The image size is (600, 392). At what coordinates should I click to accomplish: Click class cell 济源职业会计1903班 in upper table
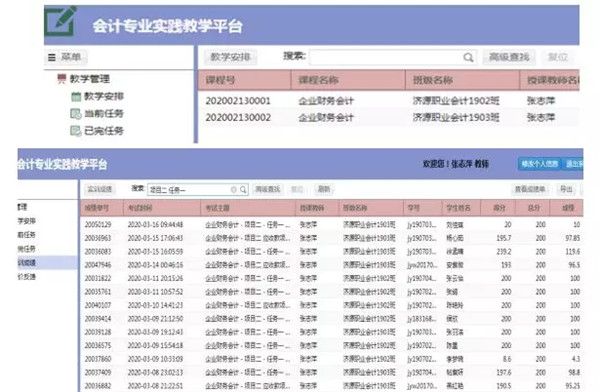[456, 118]
